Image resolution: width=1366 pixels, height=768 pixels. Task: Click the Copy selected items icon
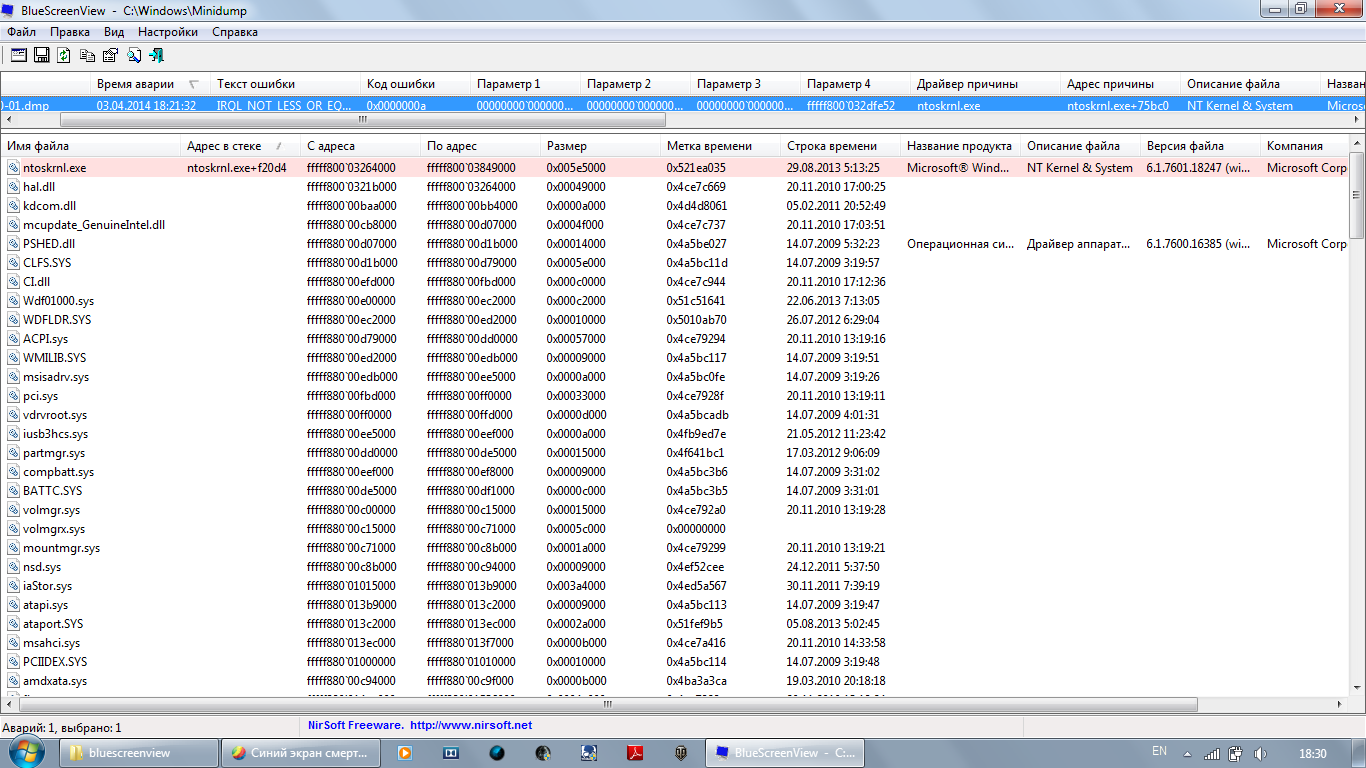coord(87,55)
